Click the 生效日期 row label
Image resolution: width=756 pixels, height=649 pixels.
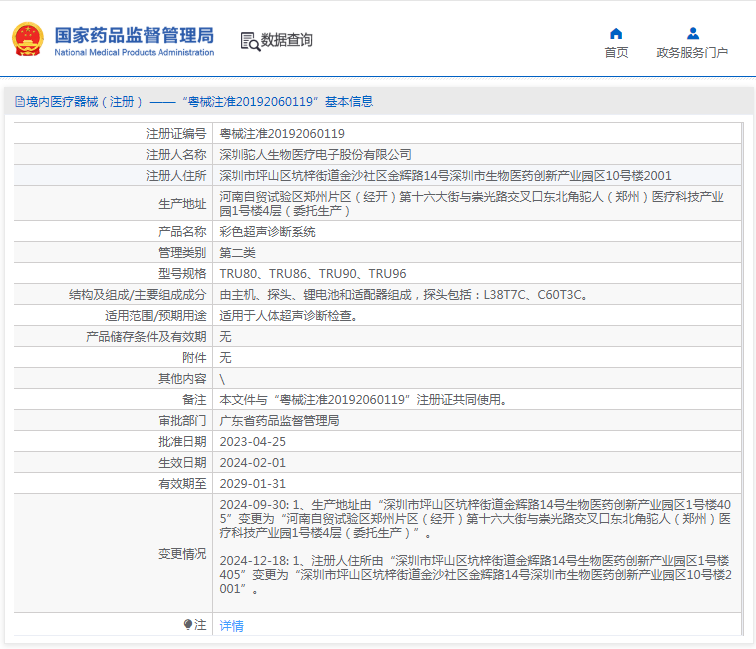[182, 463]
